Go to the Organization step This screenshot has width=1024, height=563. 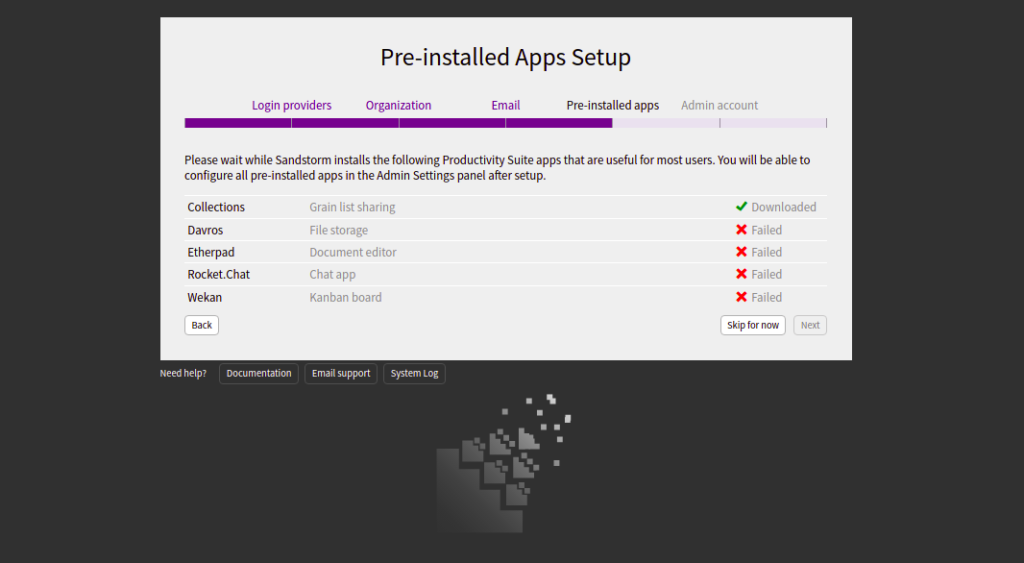(x=398, y=105)
